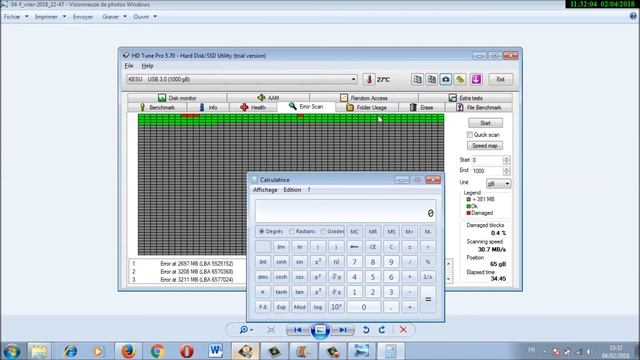Screen dimensions: 640x360
Task: Launch Opera from the taskbar
Action: tap(187, 351)
